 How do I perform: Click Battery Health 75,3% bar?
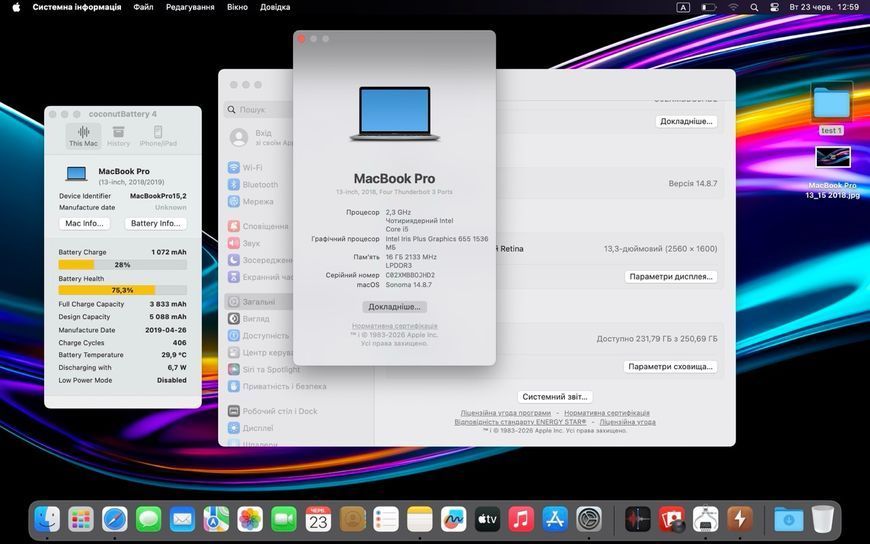122,290
